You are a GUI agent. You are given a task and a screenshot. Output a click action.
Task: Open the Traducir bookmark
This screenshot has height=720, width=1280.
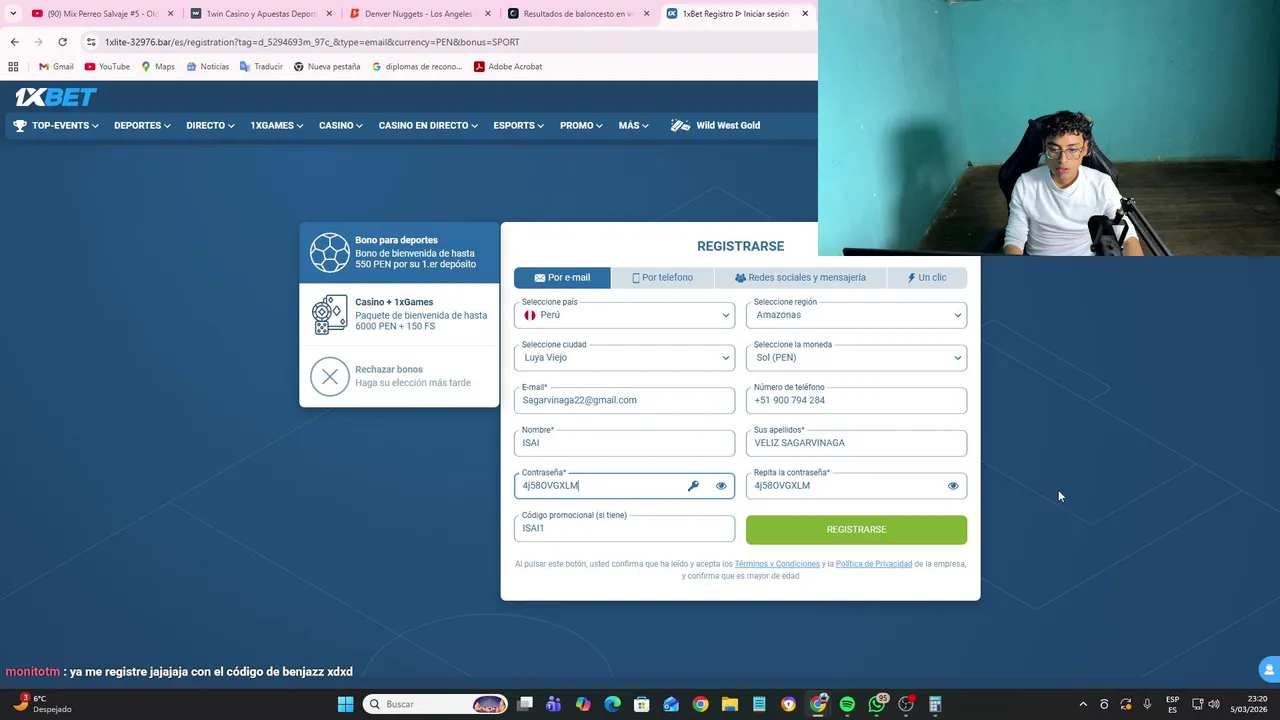pos(261,67)
